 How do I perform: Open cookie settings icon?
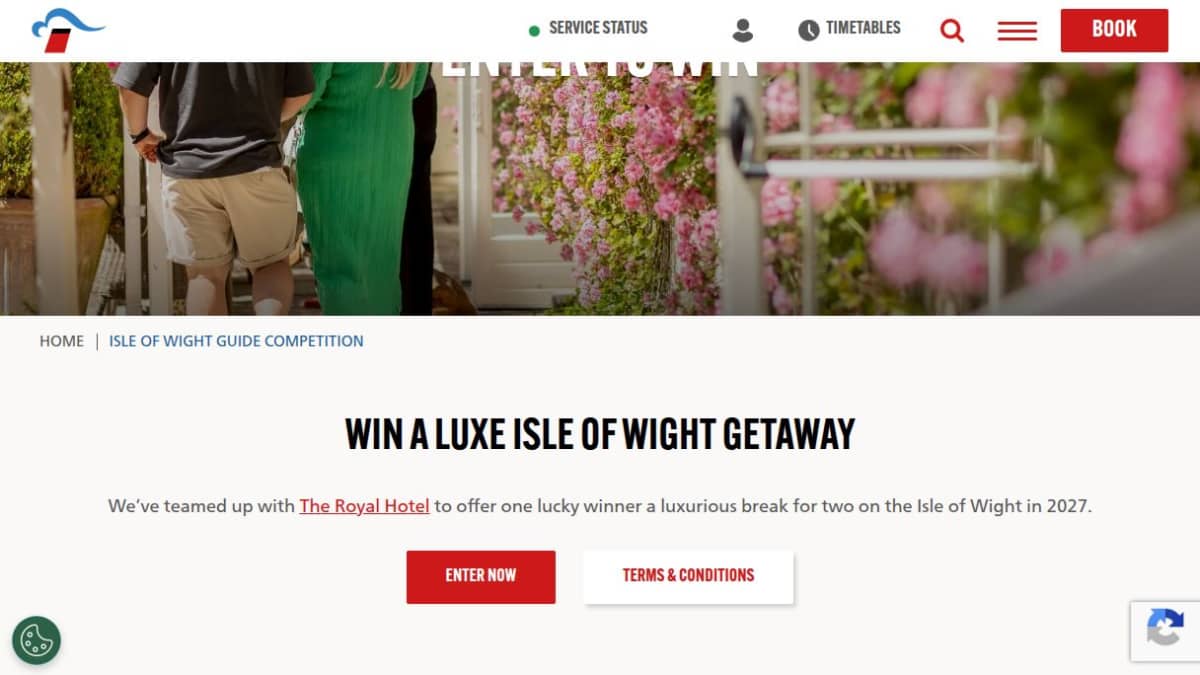pyautogui.click(x=36, y=640)
